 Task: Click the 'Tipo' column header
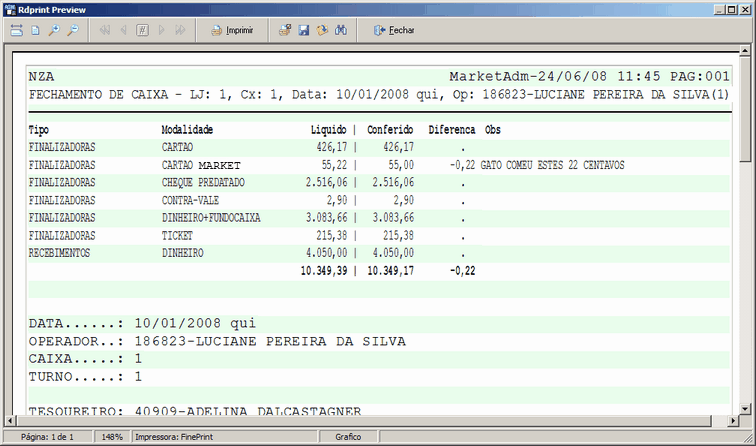(x=39, y=130)
